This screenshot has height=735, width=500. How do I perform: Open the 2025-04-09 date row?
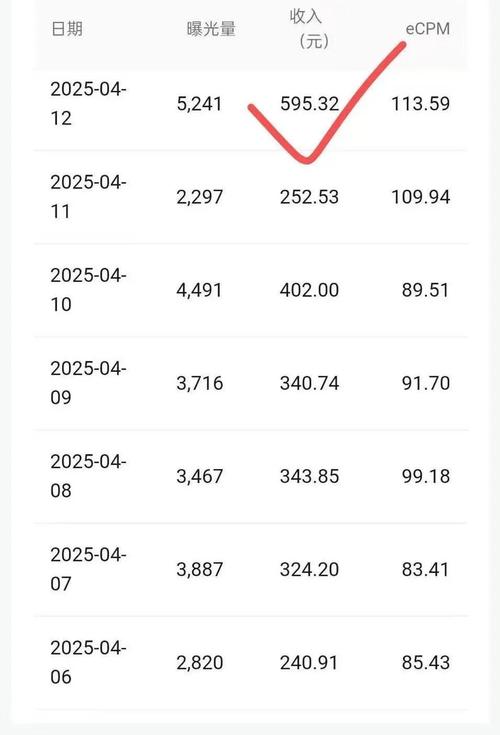[251, 383]
